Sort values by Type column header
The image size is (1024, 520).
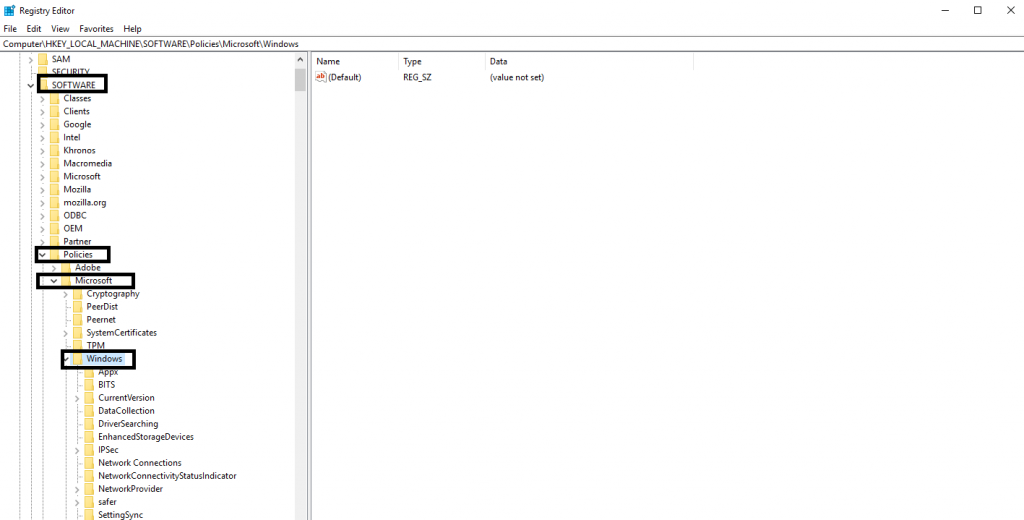coord(441,61)
